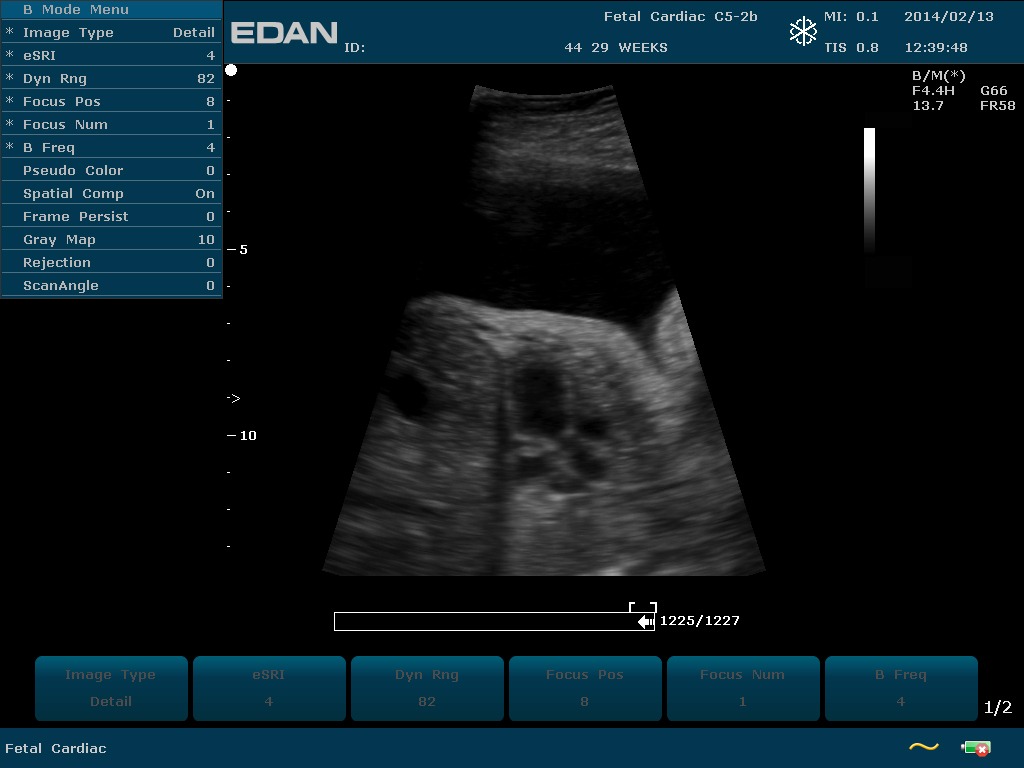This screenshot has height=768, width=1024.
Task: Click the yellow wave signal icon
Action: (x=923, y=747)
